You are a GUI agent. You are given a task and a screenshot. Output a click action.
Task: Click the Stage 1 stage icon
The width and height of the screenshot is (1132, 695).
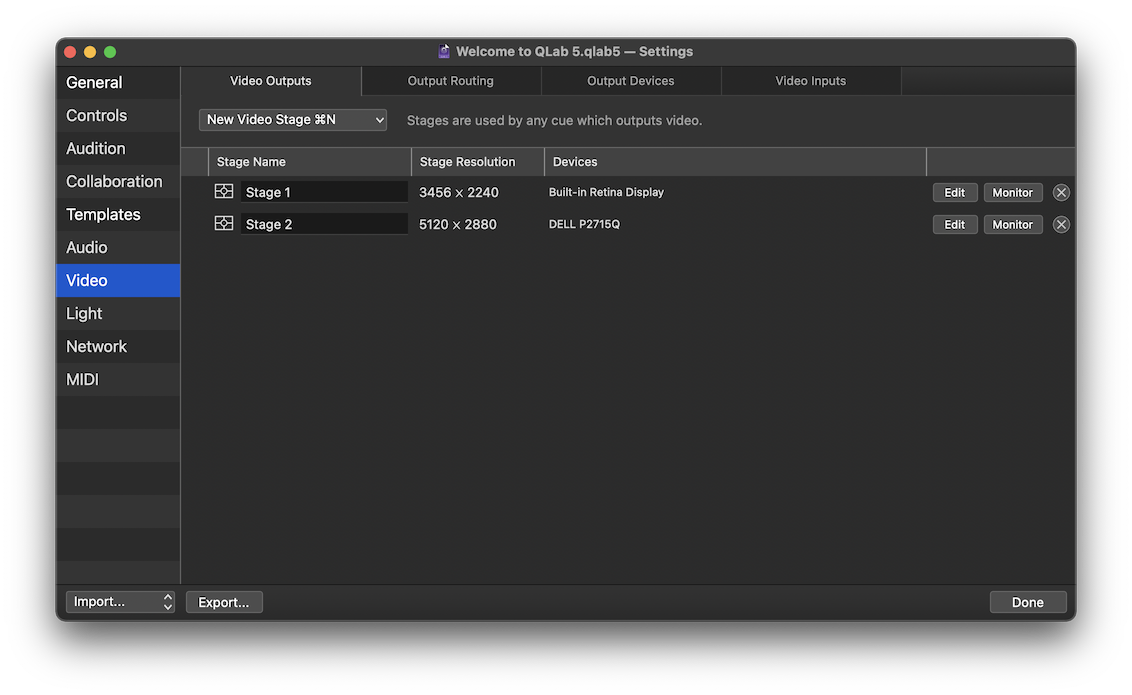point(224,190)
